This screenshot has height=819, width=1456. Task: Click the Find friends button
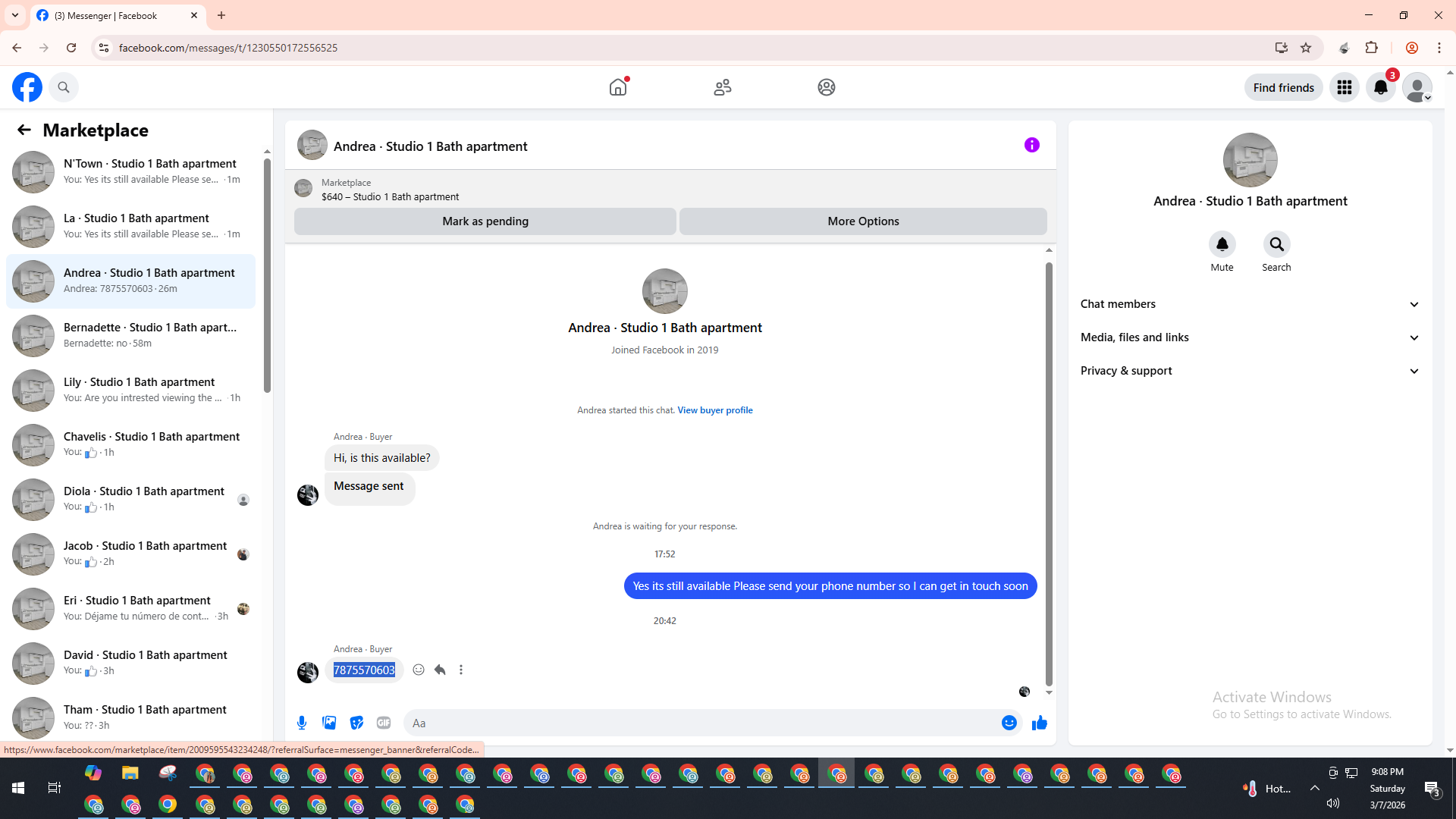(1284, 87)
